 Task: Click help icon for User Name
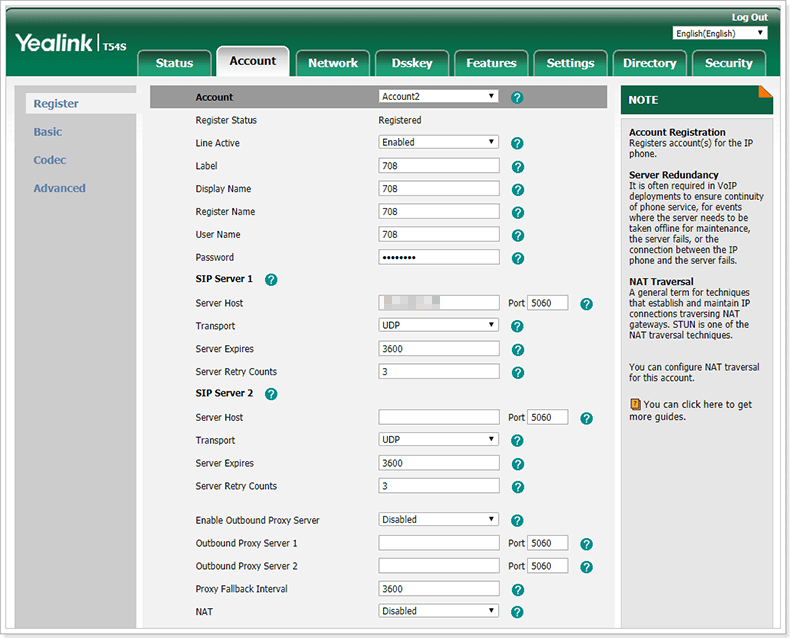click(517, 236)
